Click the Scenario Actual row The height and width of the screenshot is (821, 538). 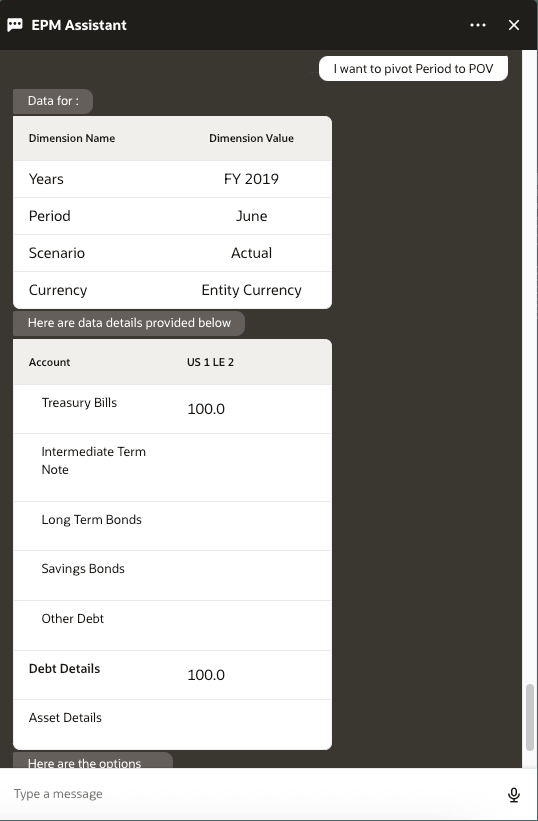pos(172,253)
